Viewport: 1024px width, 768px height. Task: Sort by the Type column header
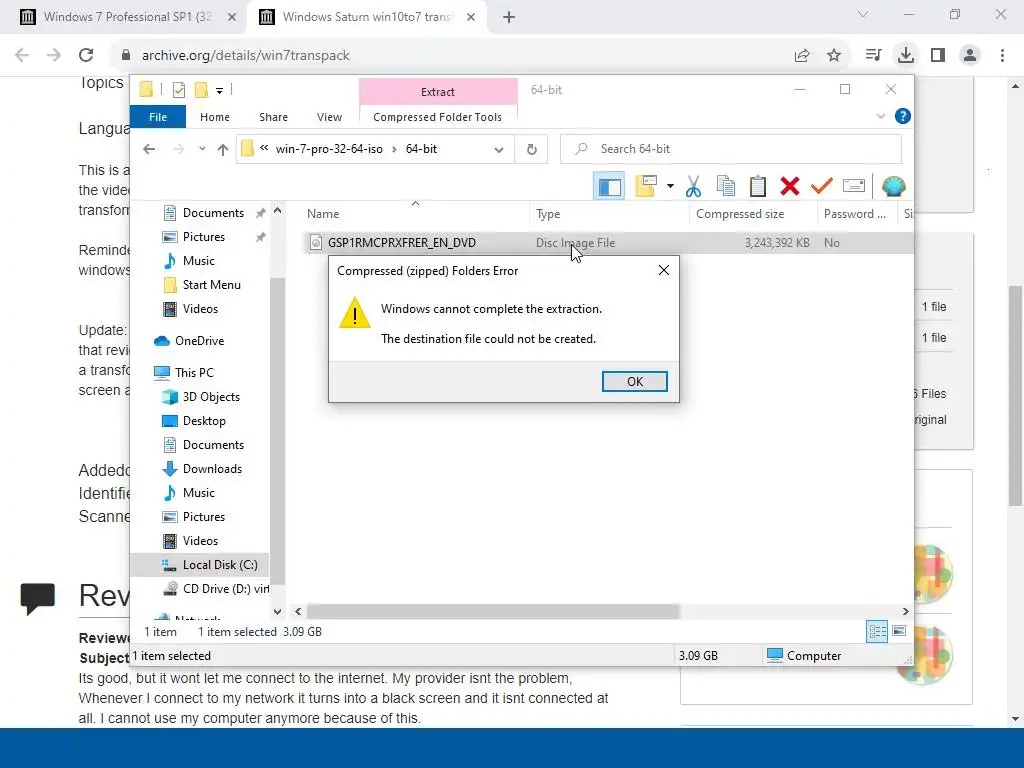609,214
